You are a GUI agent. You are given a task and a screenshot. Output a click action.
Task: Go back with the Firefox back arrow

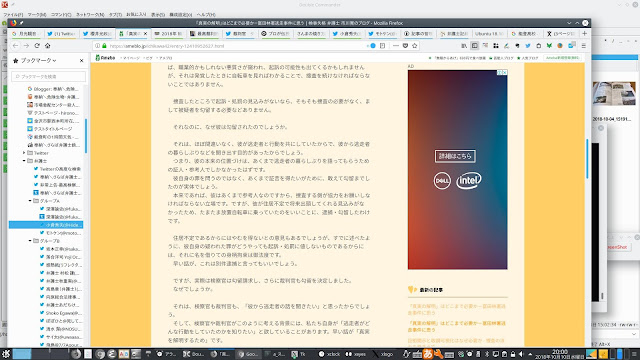point(16,46)
